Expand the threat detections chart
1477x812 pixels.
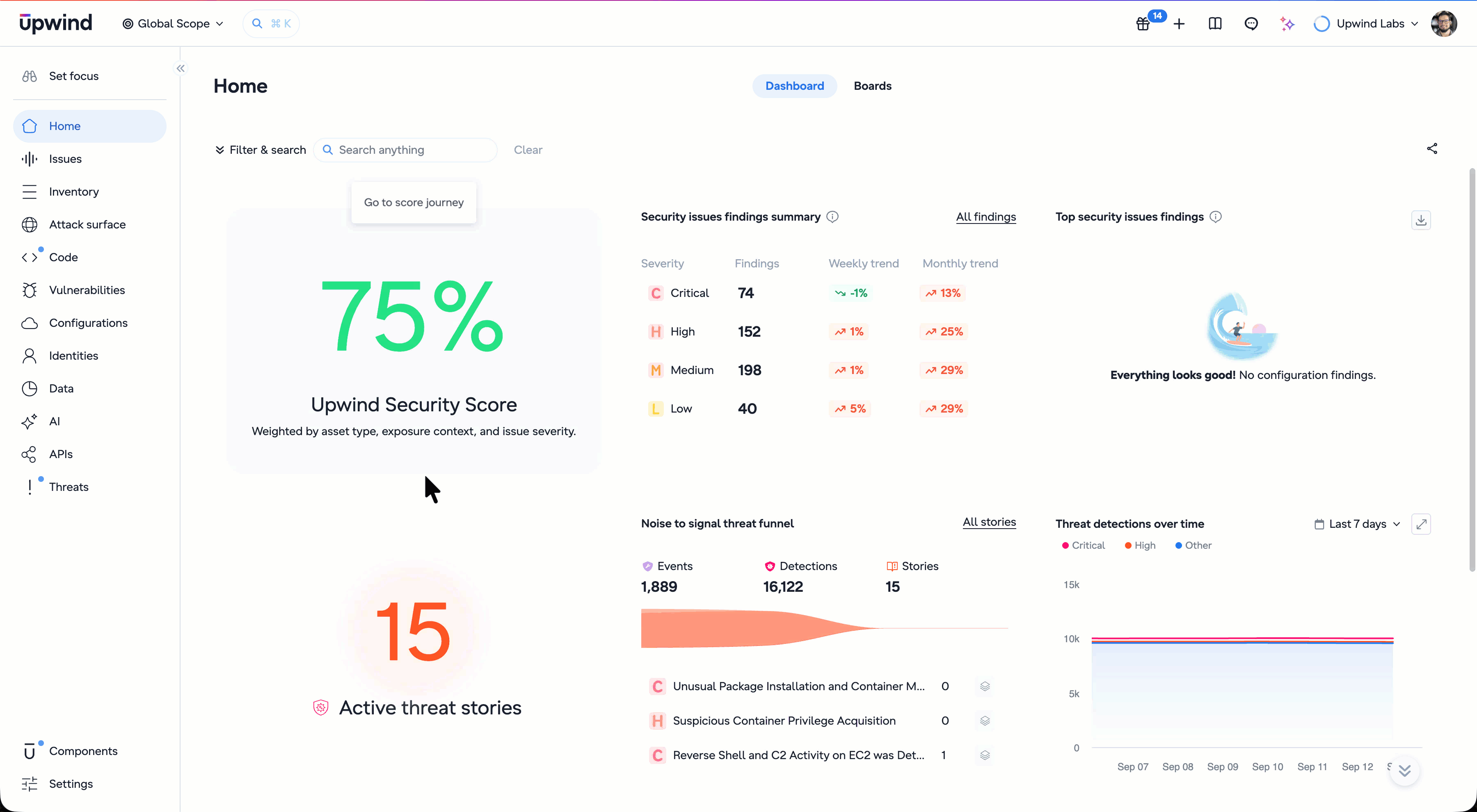(1421, 524)
